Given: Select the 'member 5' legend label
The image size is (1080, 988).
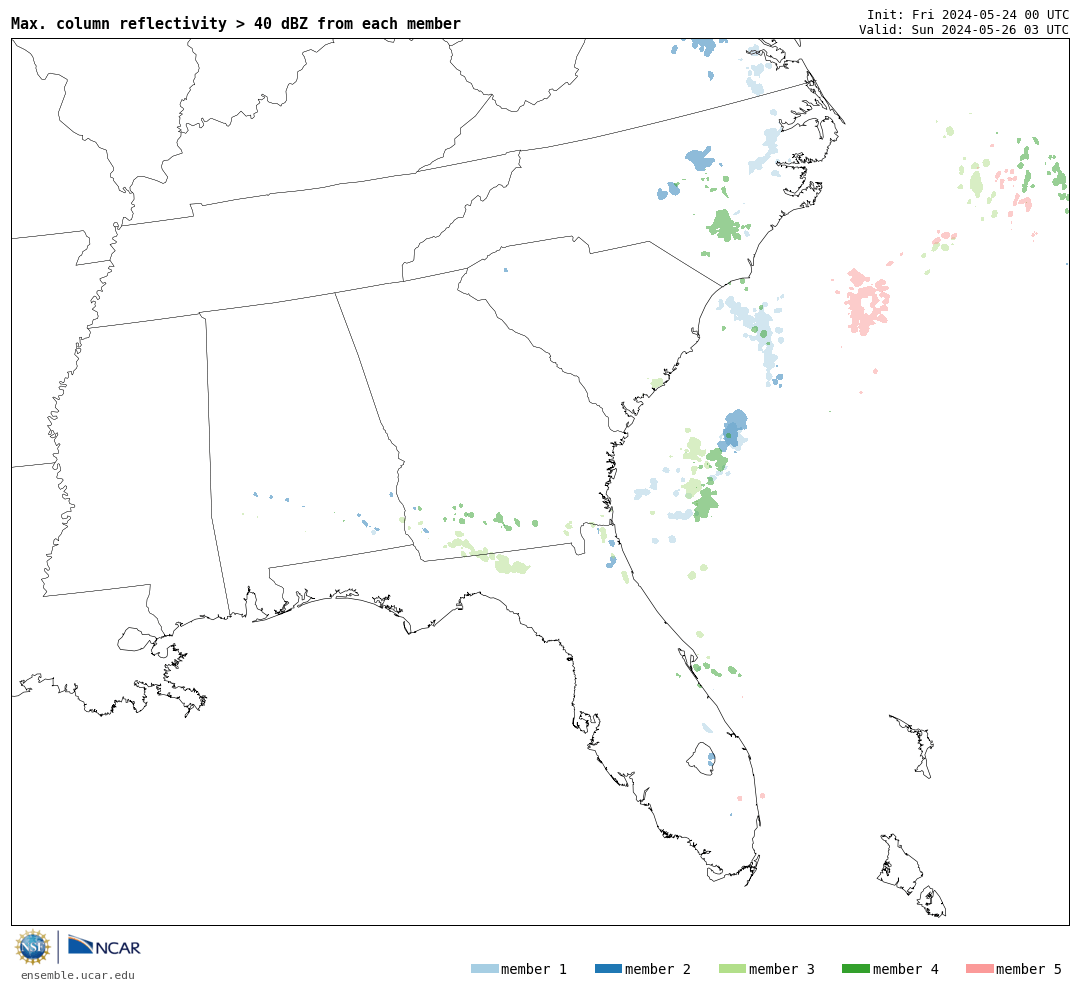Looking at the screenshot, I should point(1029,969).
